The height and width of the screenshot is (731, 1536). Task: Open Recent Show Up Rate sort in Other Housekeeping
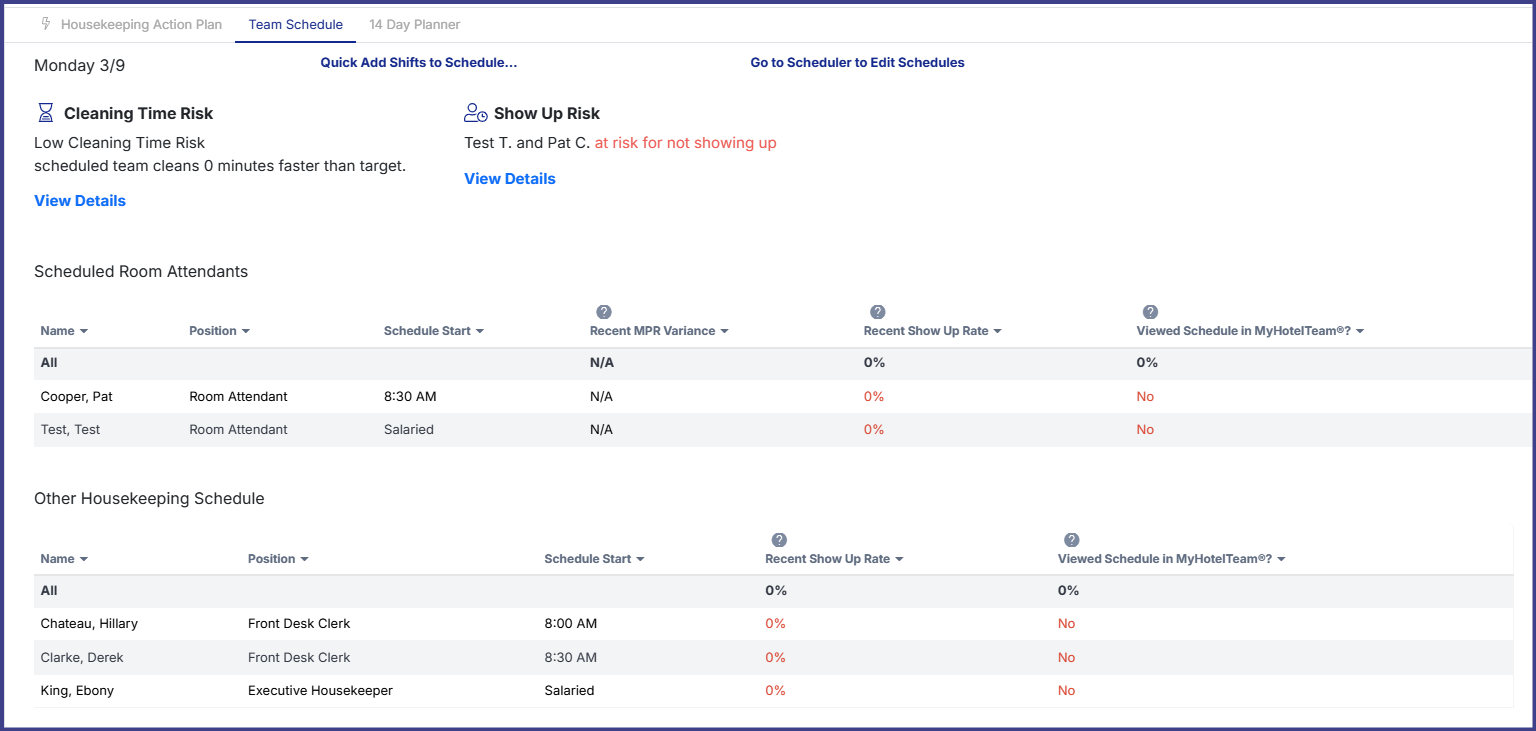pos(899,559)
